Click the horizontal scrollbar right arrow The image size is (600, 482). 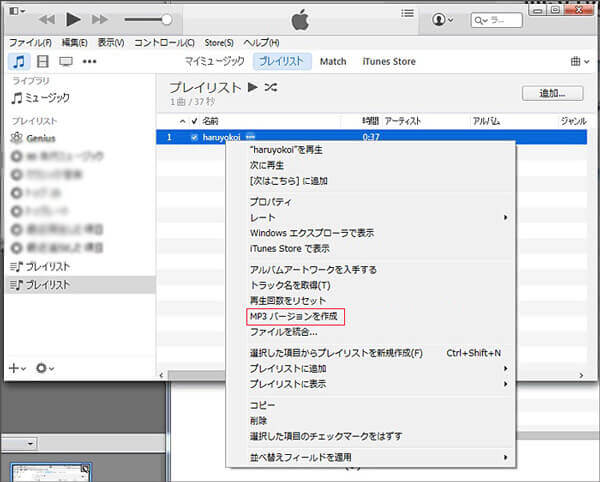tap(581, 375)
